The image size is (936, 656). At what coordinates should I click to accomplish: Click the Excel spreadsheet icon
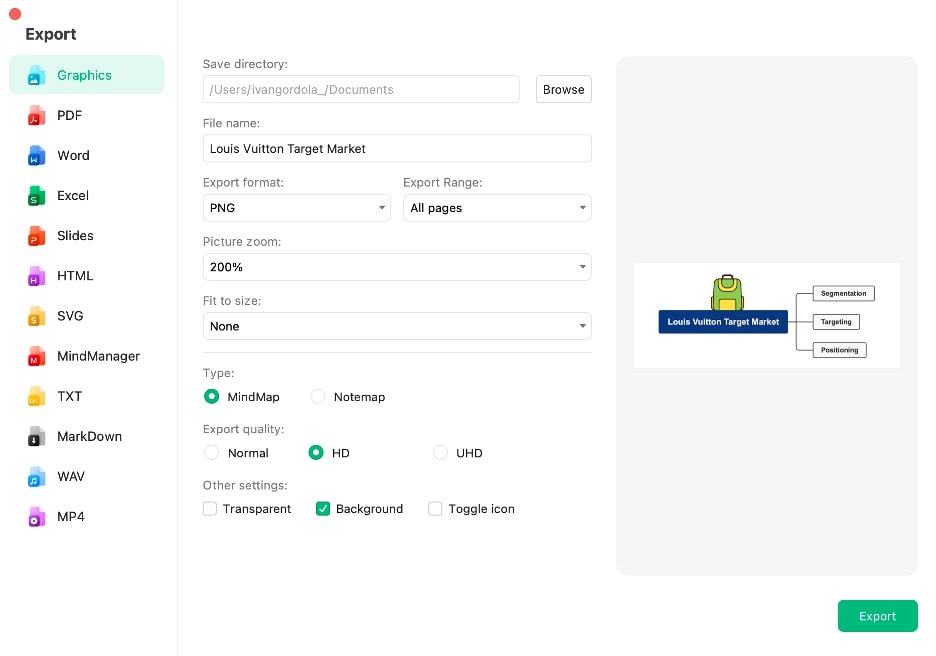(36, 196)
